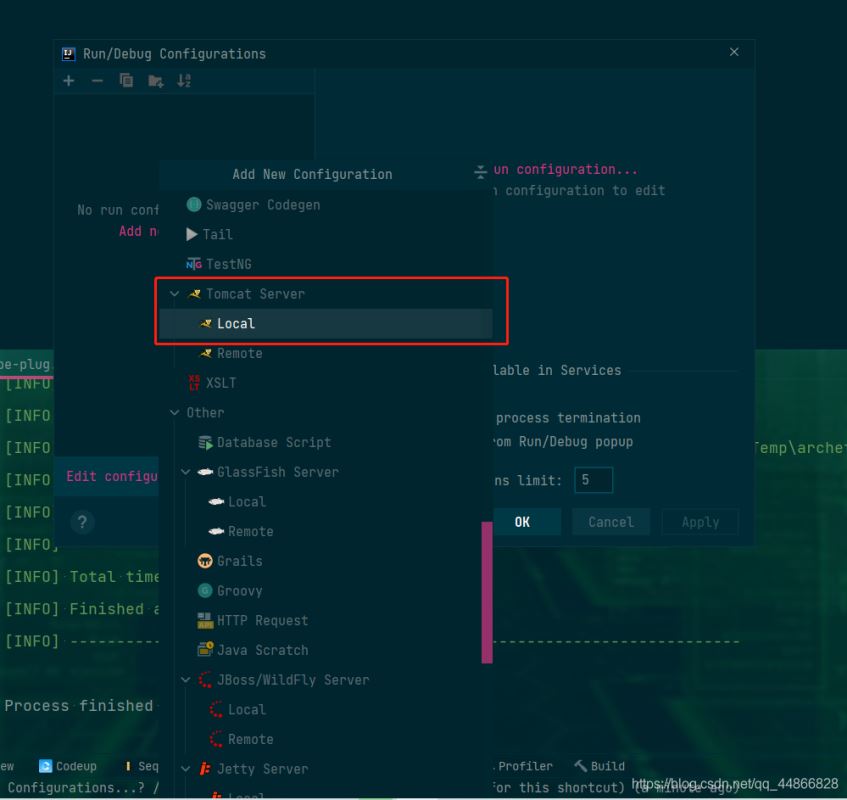Click the OK button

coord(527,522)
